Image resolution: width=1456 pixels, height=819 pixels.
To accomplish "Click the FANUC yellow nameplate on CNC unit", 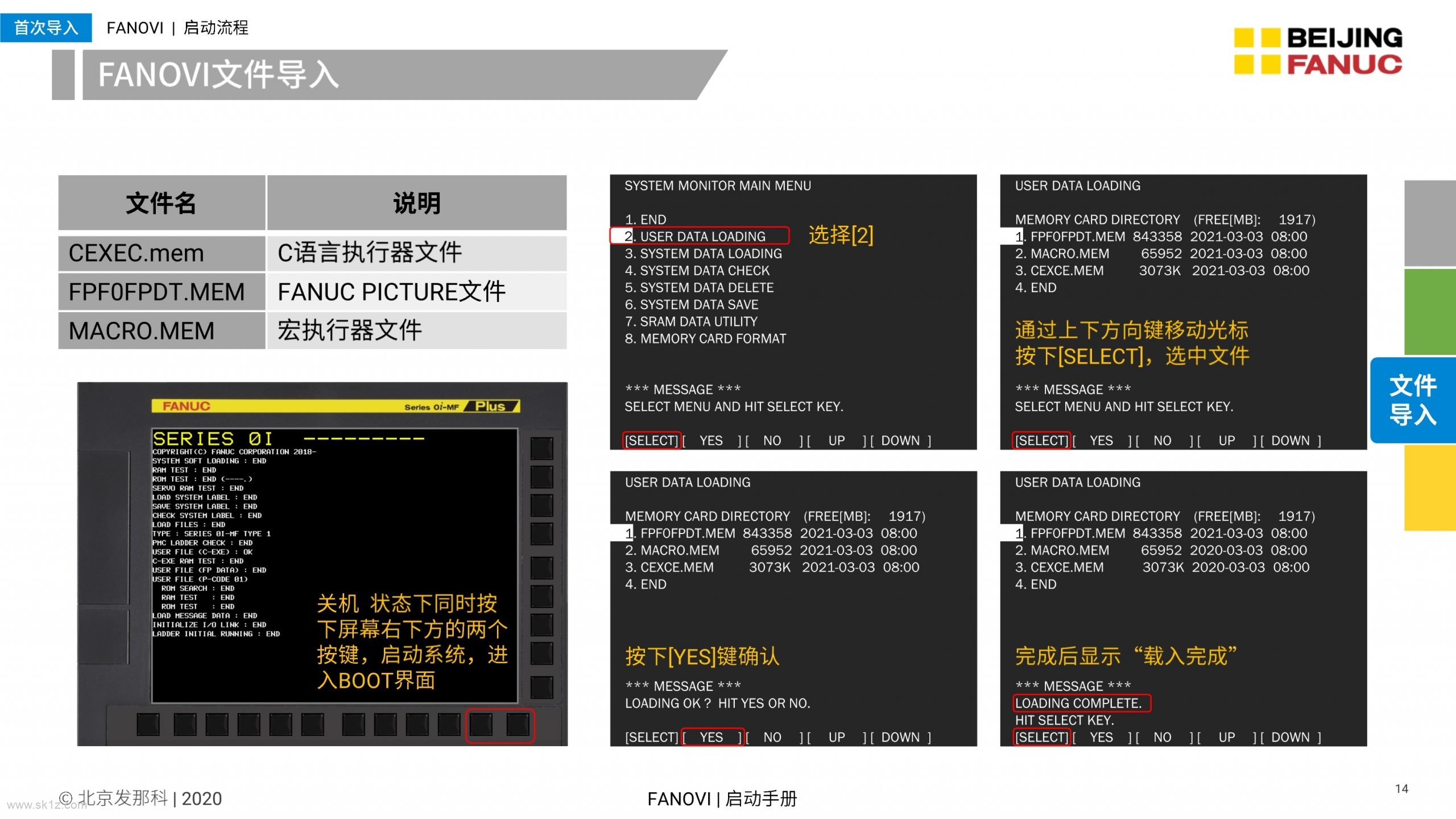I will click(187, 406).
